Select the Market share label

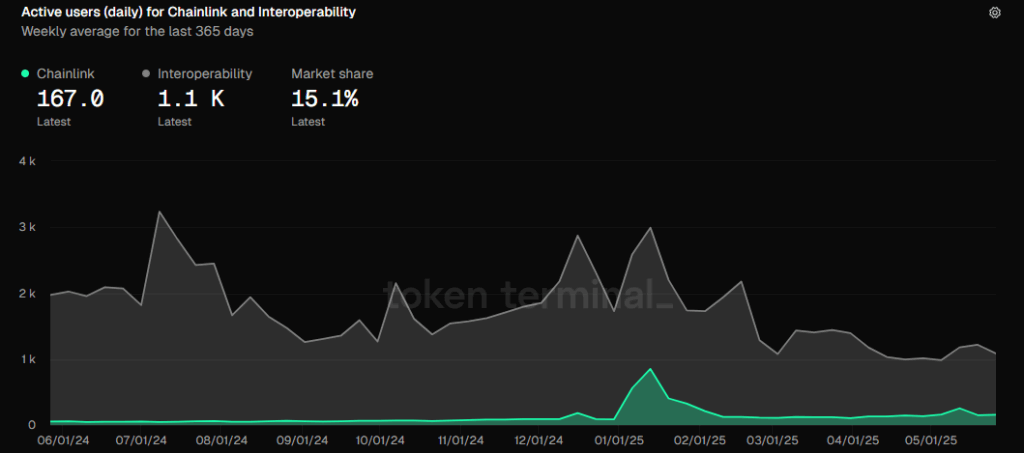(x=332, y=74)
